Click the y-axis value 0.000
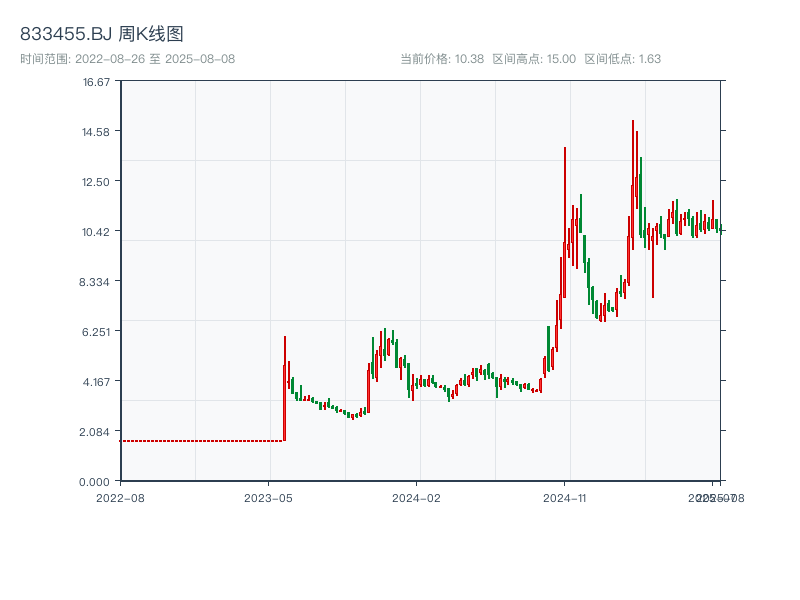This screenshot has width=800, height=600. click(x=94, y=482)
